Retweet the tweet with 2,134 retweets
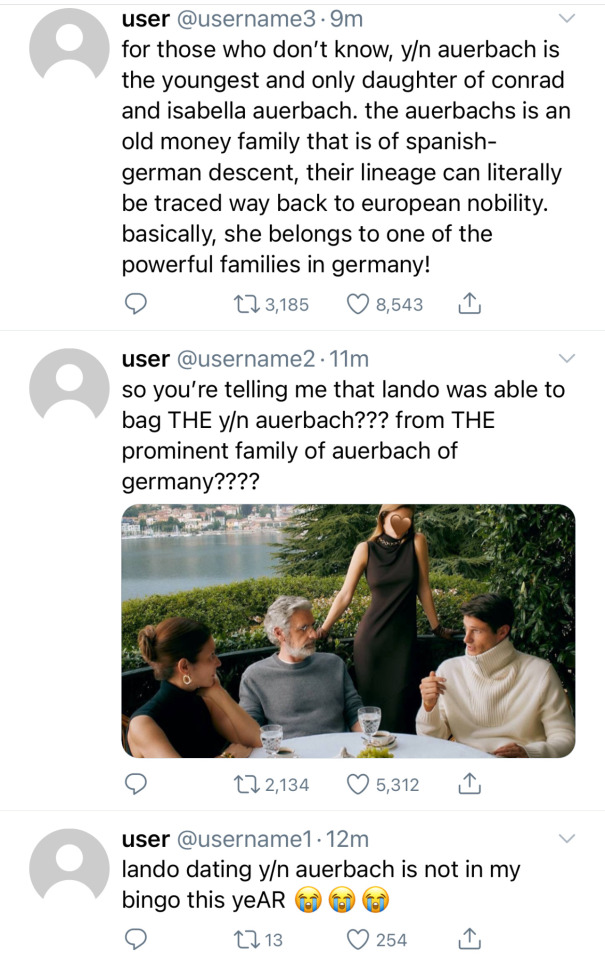This screenshot has height=960, width=605. tap(243, 785)
